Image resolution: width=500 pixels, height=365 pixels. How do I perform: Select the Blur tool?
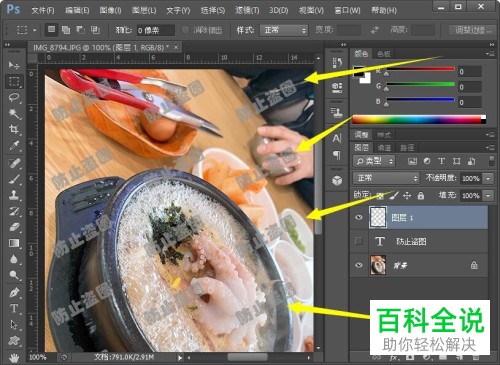click(x=14, y=259)
